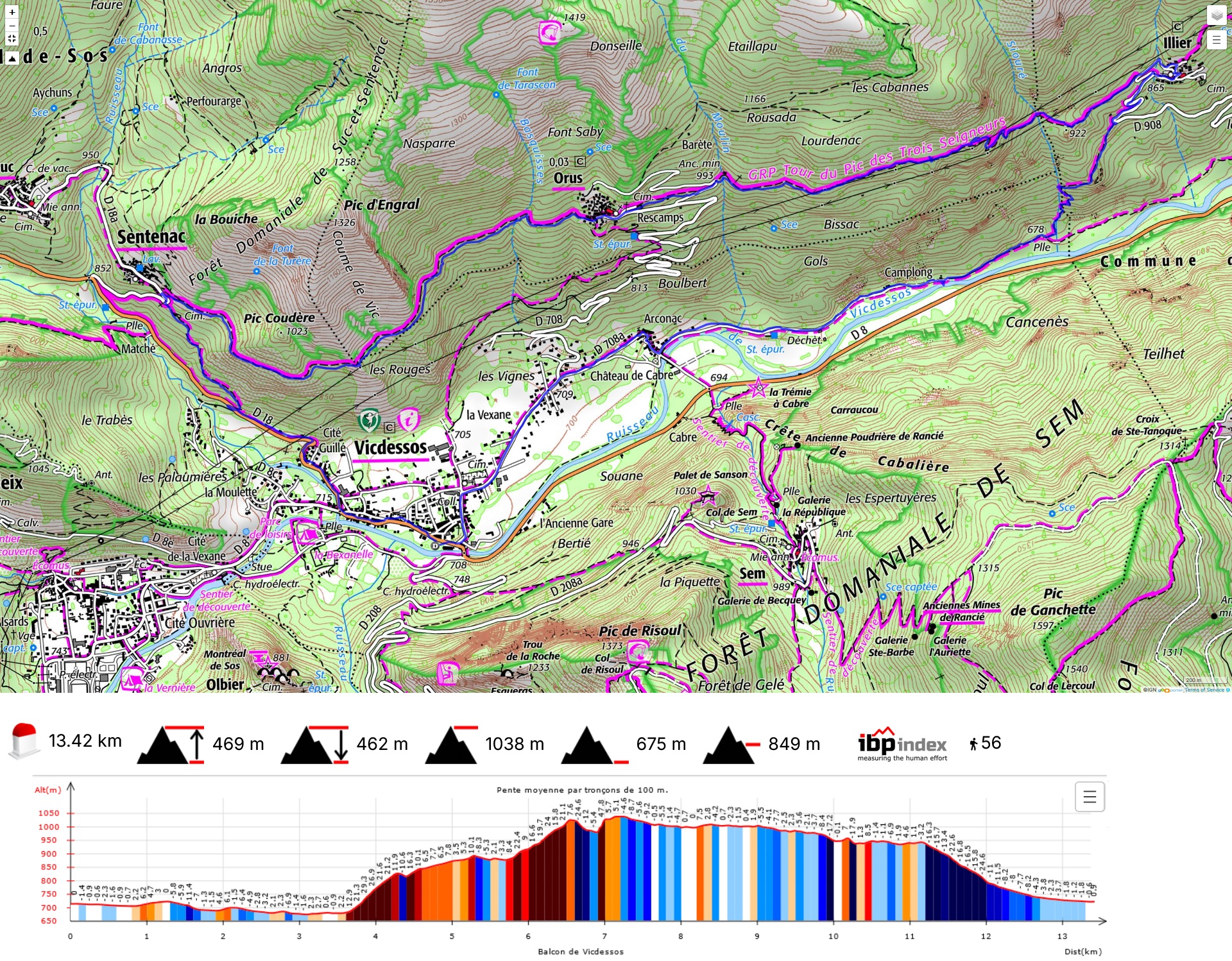The width and height of the screenshot is (1232, 961).
Task: Click the tourist information marker near Vicdessos
Action: pyautogui.click(x=409, y=420)
